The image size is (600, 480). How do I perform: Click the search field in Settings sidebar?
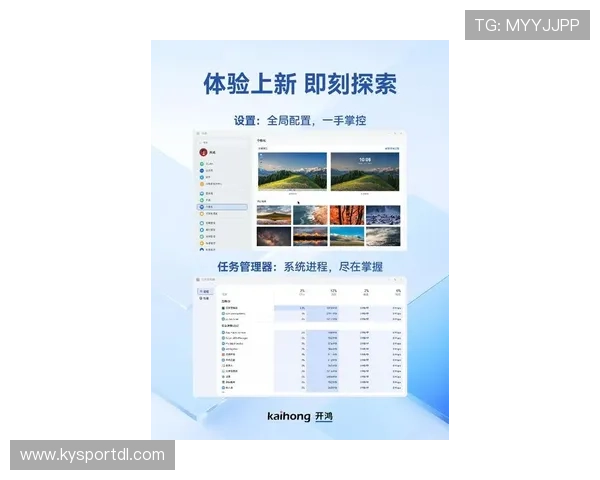tap(222, 142)
